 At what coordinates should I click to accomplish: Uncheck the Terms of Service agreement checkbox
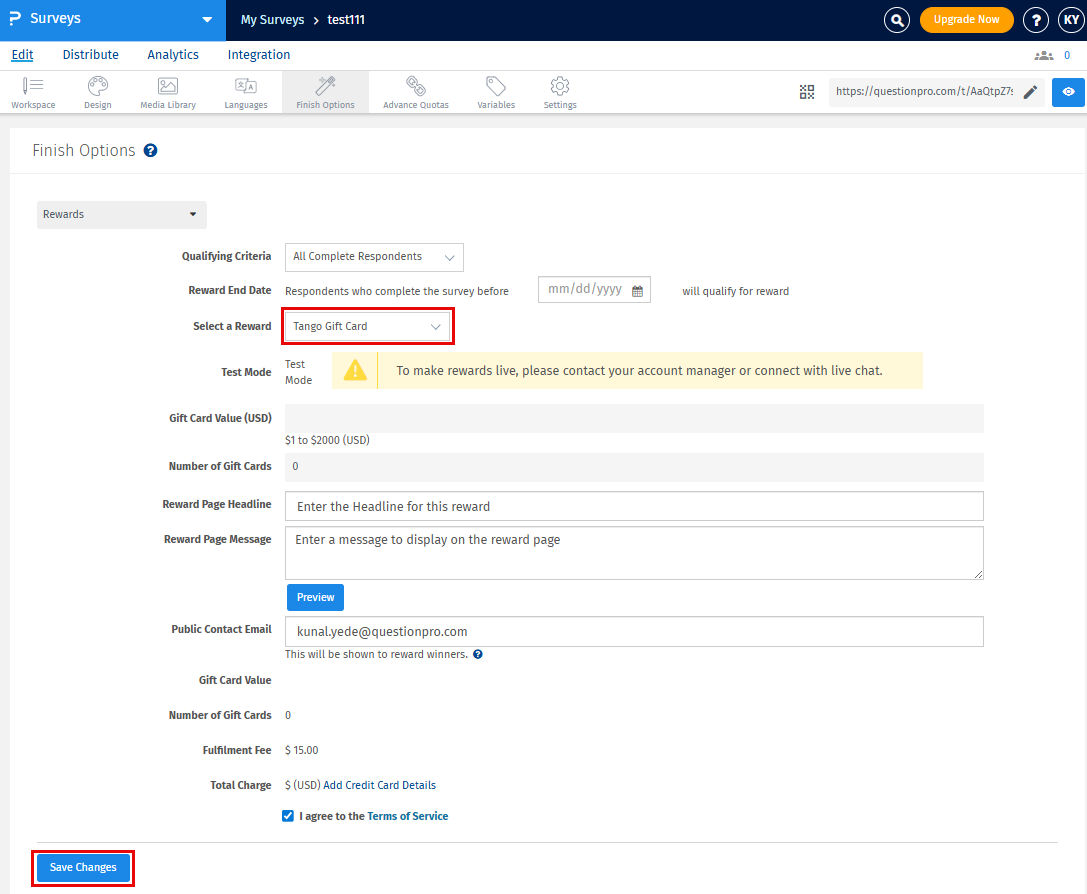(x=288, y=816)
